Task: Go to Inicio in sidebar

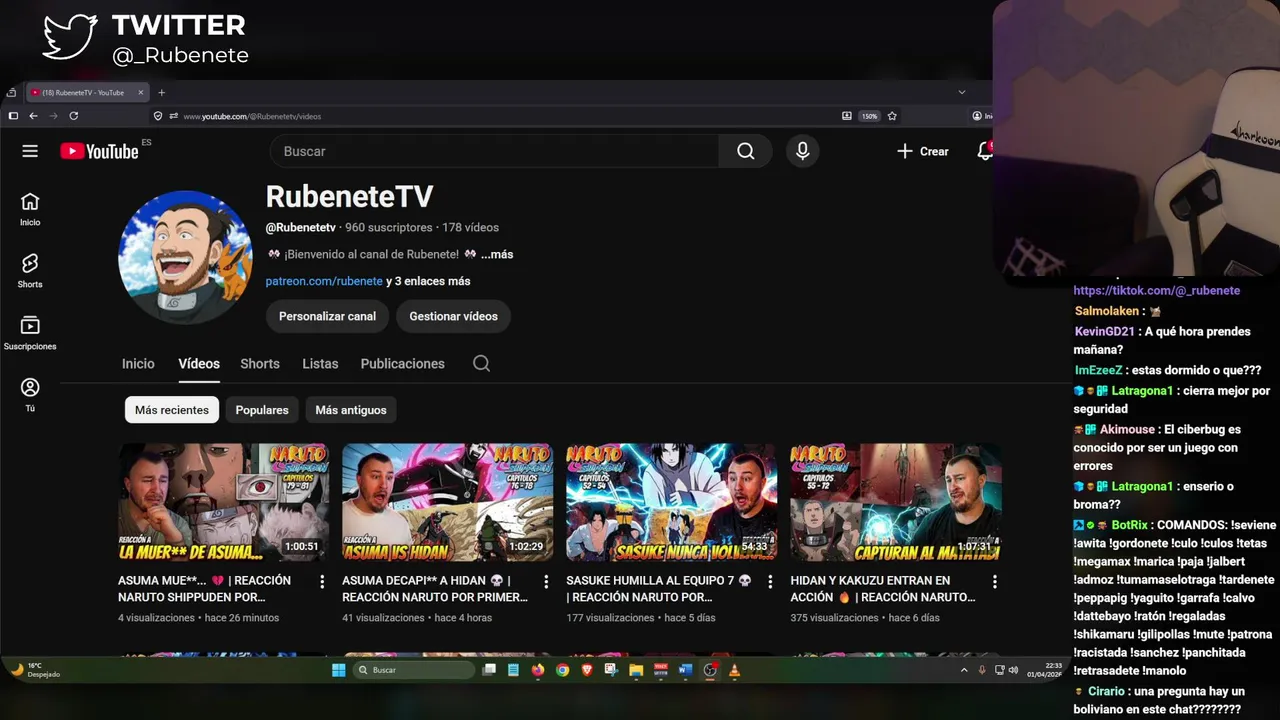Action: pos(30,209)
